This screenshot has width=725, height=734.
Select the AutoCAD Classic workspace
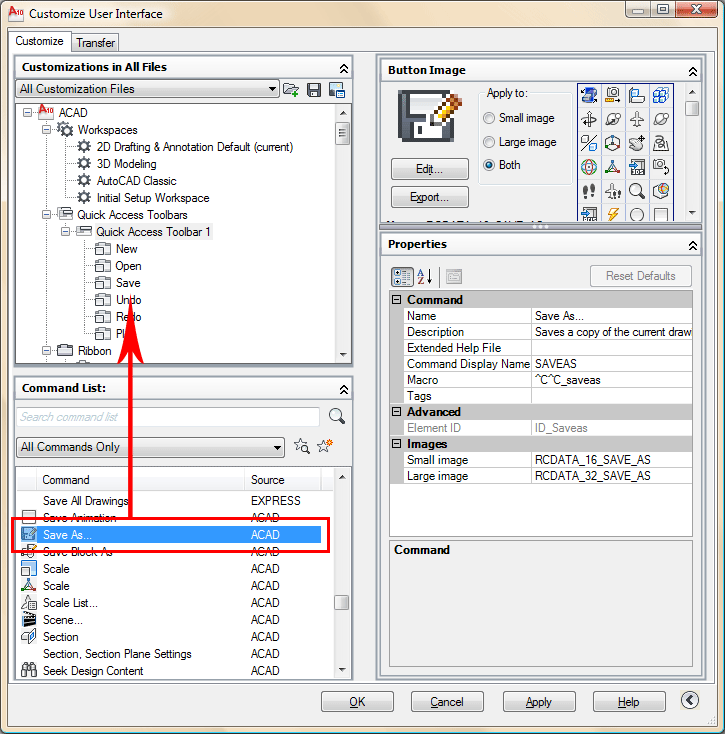(136, 181)
